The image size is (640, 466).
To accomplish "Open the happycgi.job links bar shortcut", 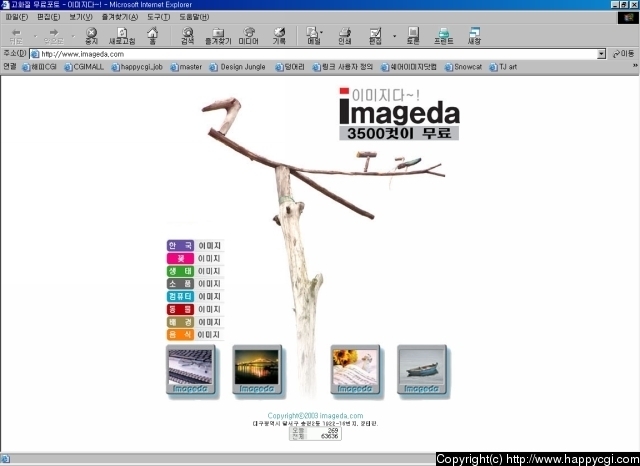I will [x=137, y=67].
